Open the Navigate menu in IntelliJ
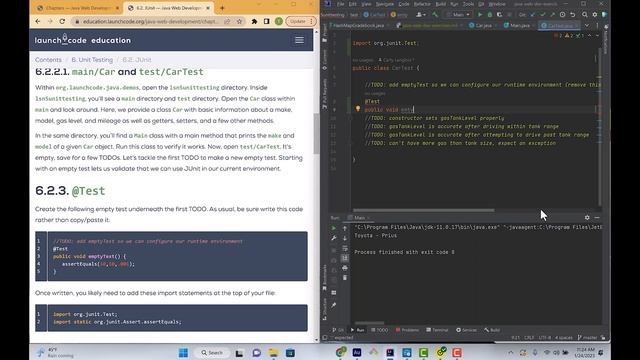 tap(384, 4)
